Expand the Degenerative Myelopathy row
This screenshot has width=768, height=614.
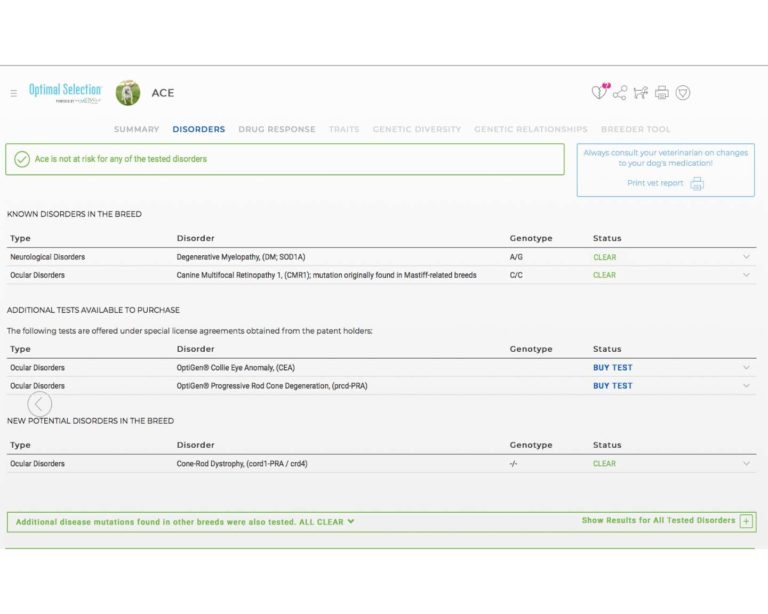coord(746,257)
